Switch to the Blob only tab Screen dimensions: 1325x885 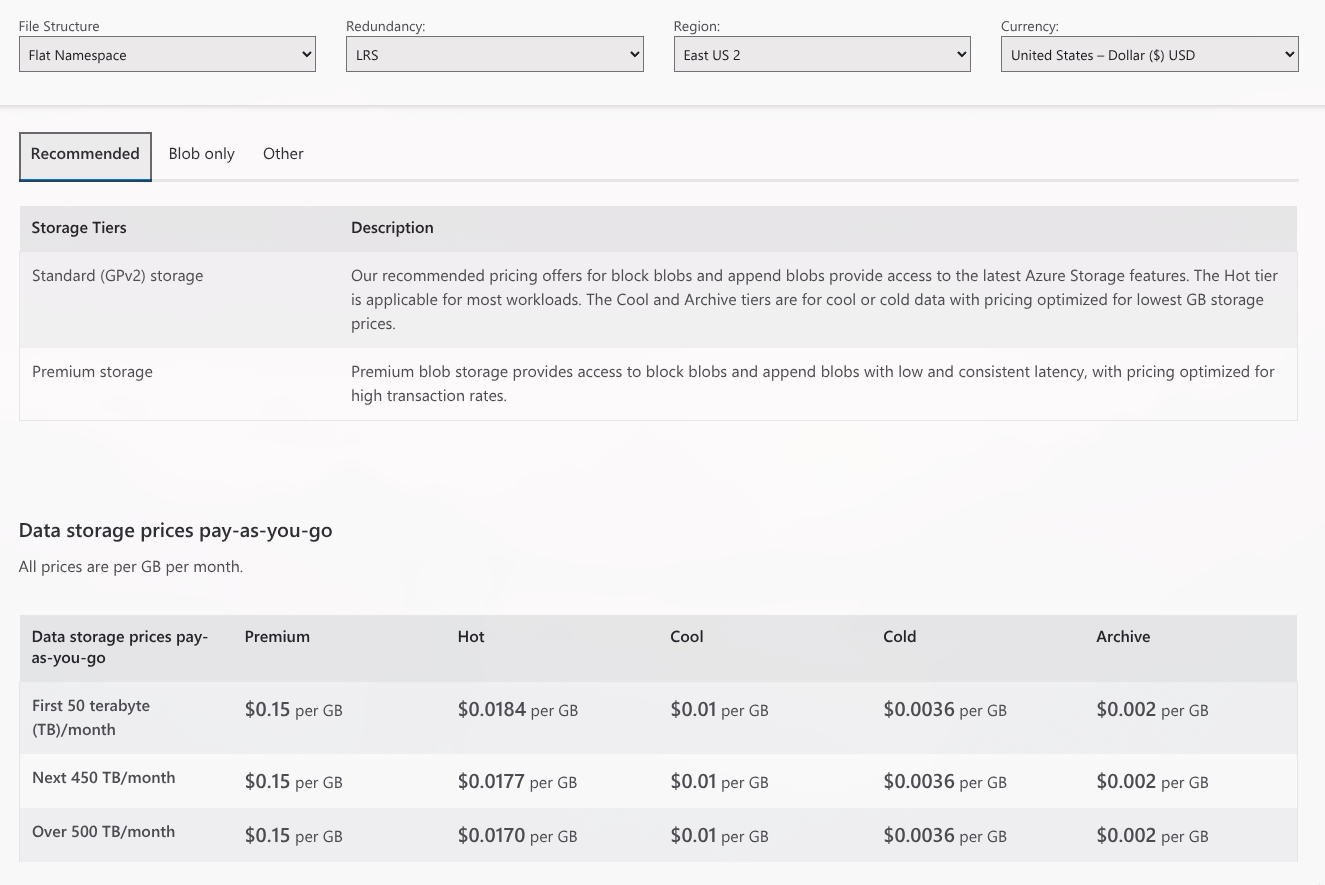point(201,153)
